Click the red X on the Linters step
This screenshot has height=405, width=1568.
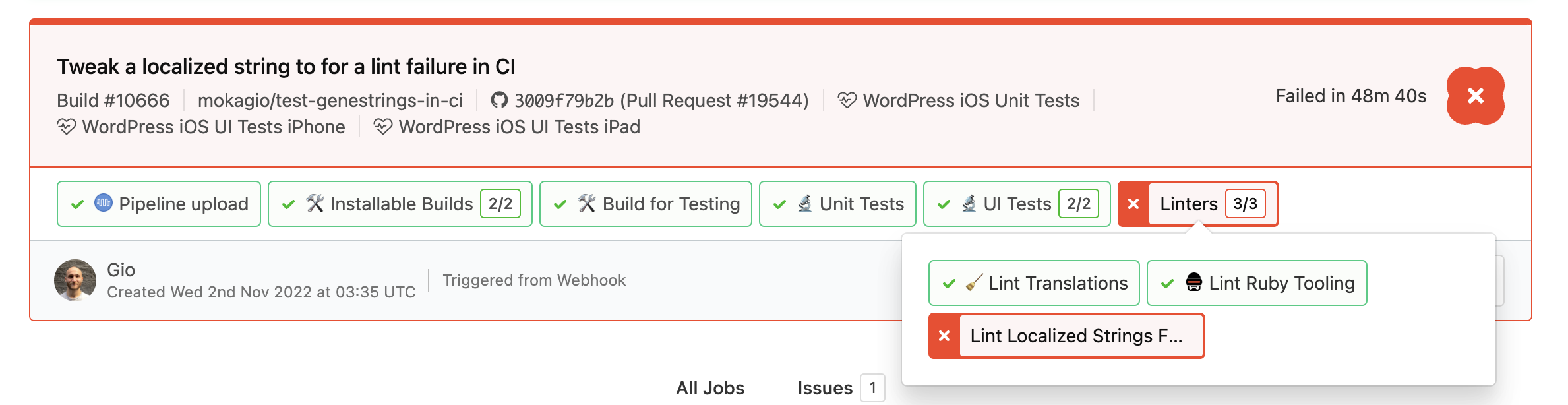click(x=1133, y=204)
